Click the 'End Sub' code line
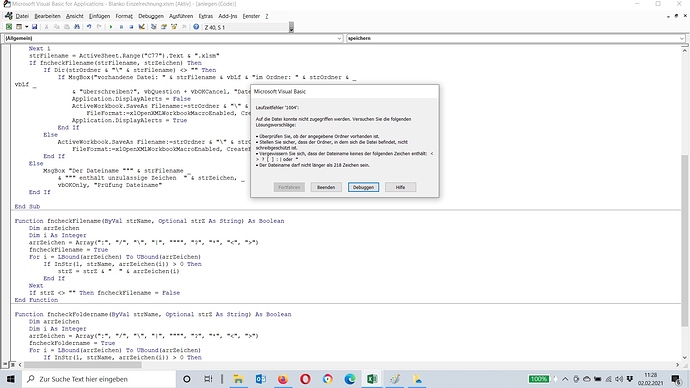The image size is (690, 388). click(x=27, y=206)
